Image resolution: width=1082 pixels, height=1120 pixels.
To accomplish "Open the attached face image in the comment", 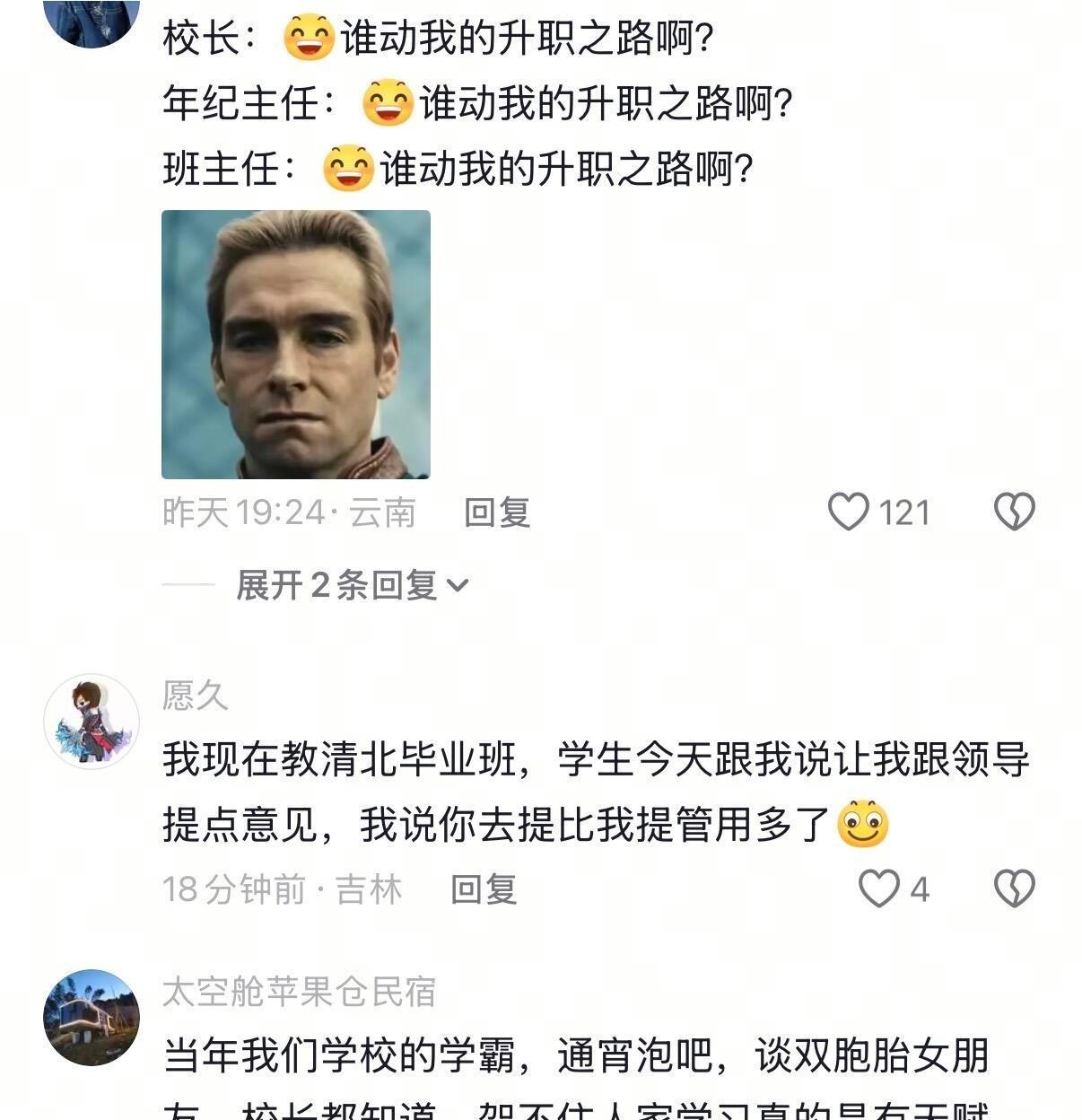I will [x=295, y=345].
